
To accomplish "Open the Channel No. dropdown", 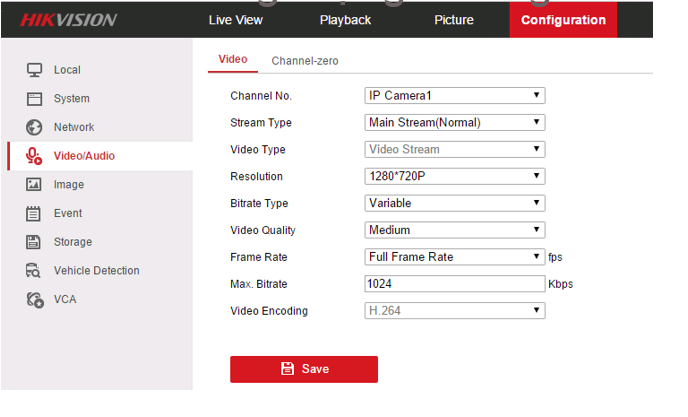I will coord(454,96).
